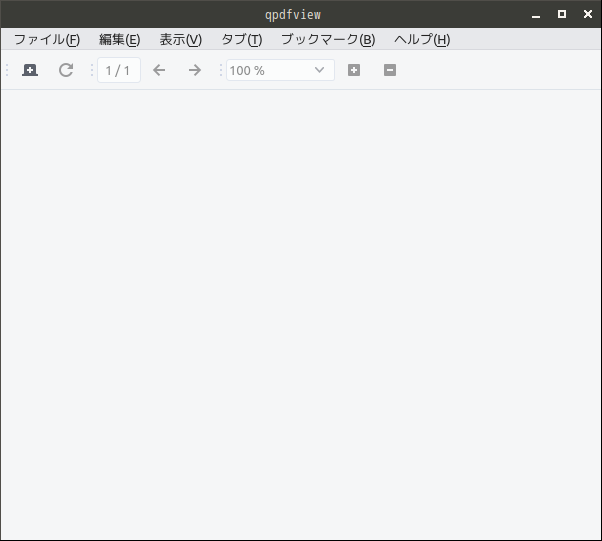Zoom in using the plus icon
Image resolution: width=602 pixels, height=541 pixels.
(354, 70)
